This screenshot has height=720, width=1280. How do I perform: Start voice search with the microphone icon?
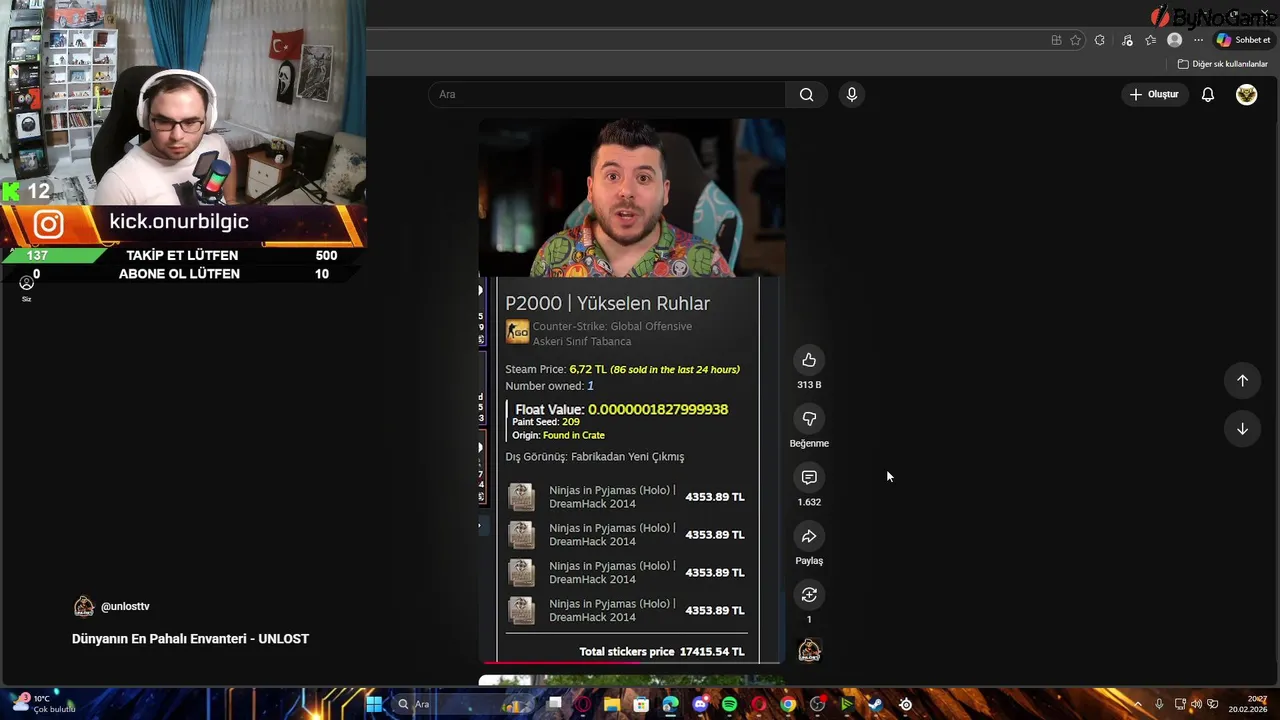coord(851,94)
